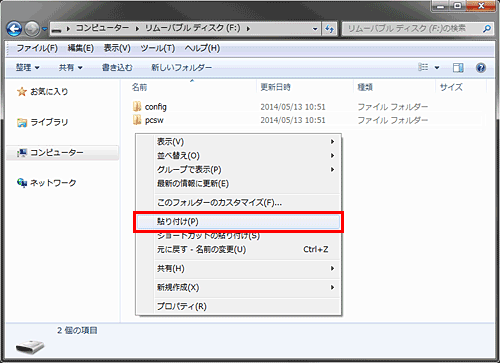Image resolution: width=500 pixels, height=363 pixels.
Task: Click the 書き込む toolbar button
Action: click(117, 68)
